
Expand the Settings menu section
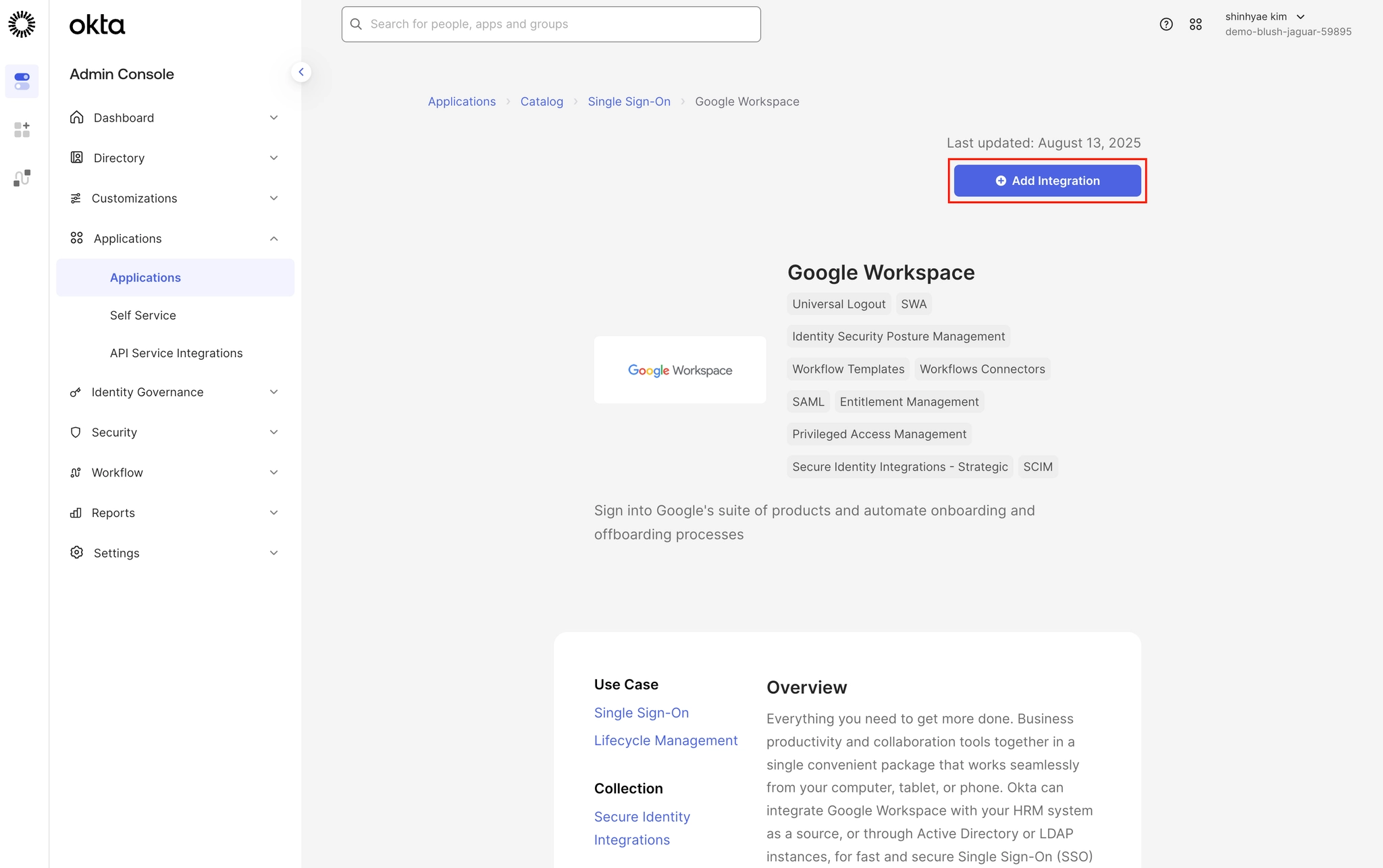(174, 553)
